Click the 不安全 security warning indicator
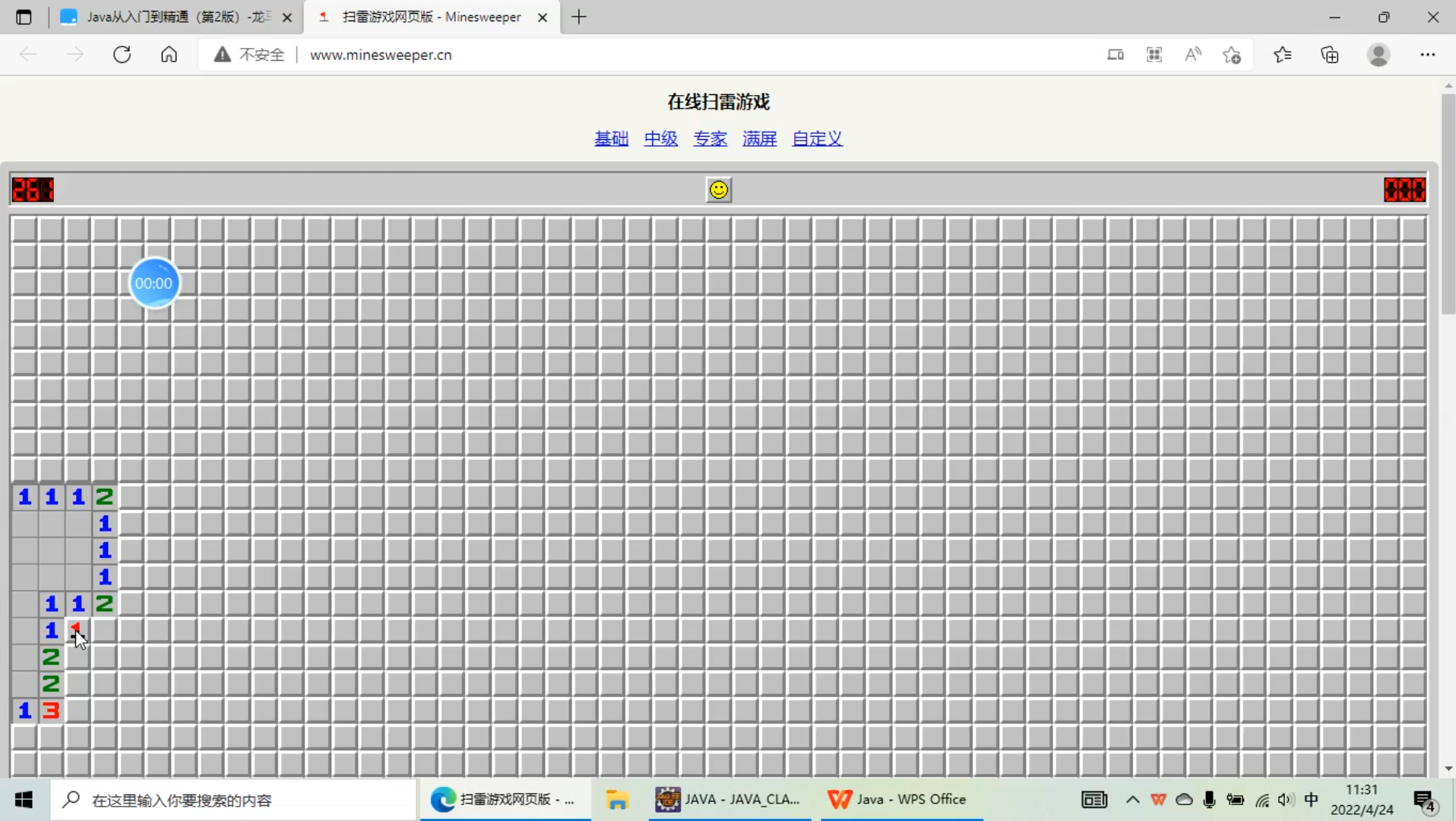Viewport: 1456px width, 821px height. [249, 55]
